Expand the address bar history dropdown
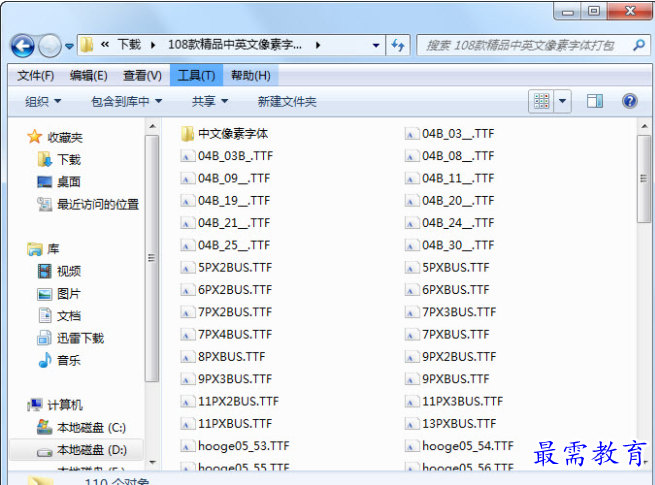Image resolution: width=655 pixels, height=485 pixels. pos(376,45)
